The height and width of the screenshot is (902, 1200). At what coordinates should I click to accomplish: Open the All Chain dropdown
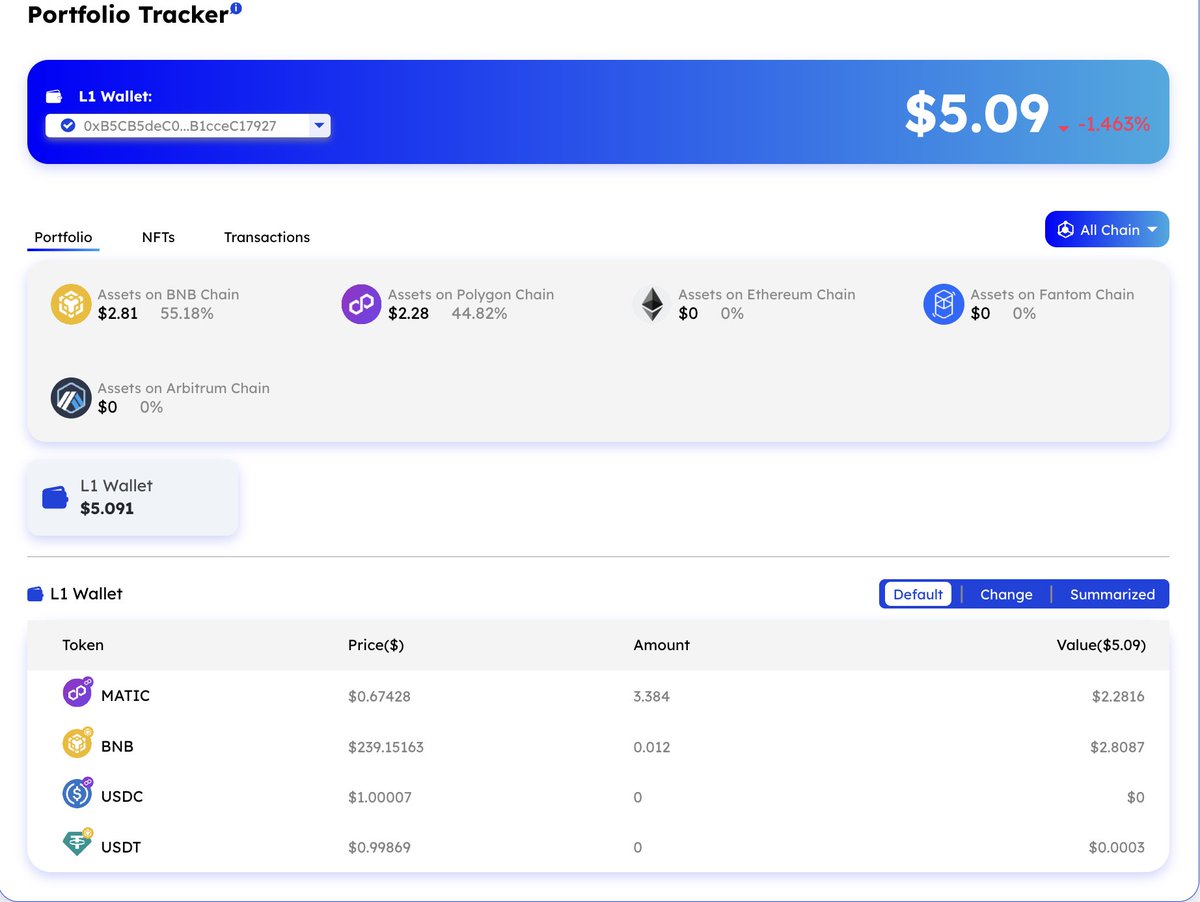tap(1107, 229)
